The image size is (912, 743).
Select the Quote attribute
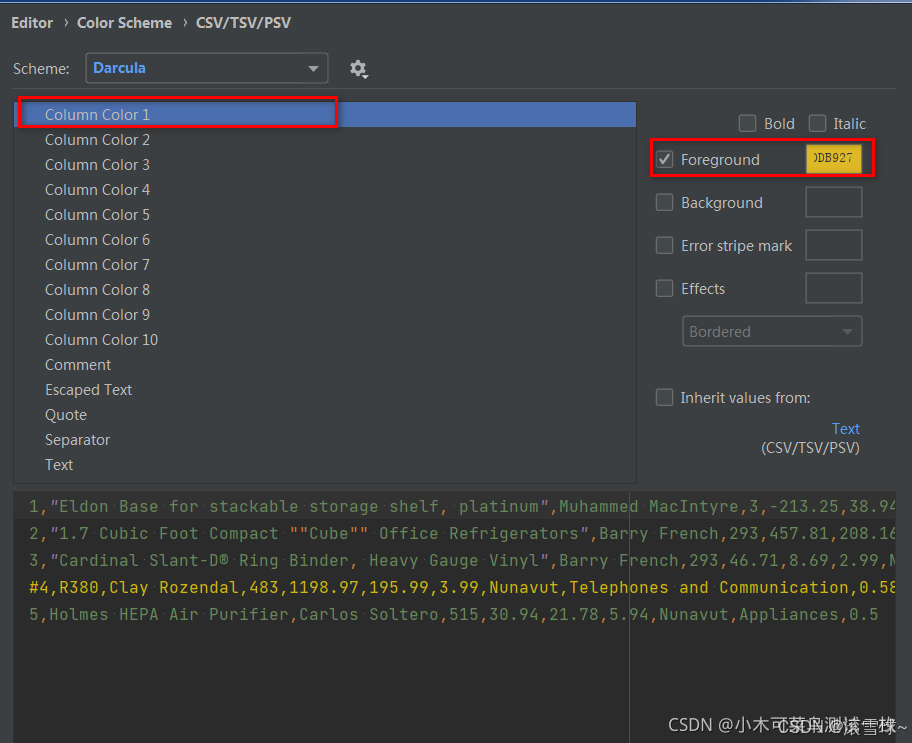(325, 415)
